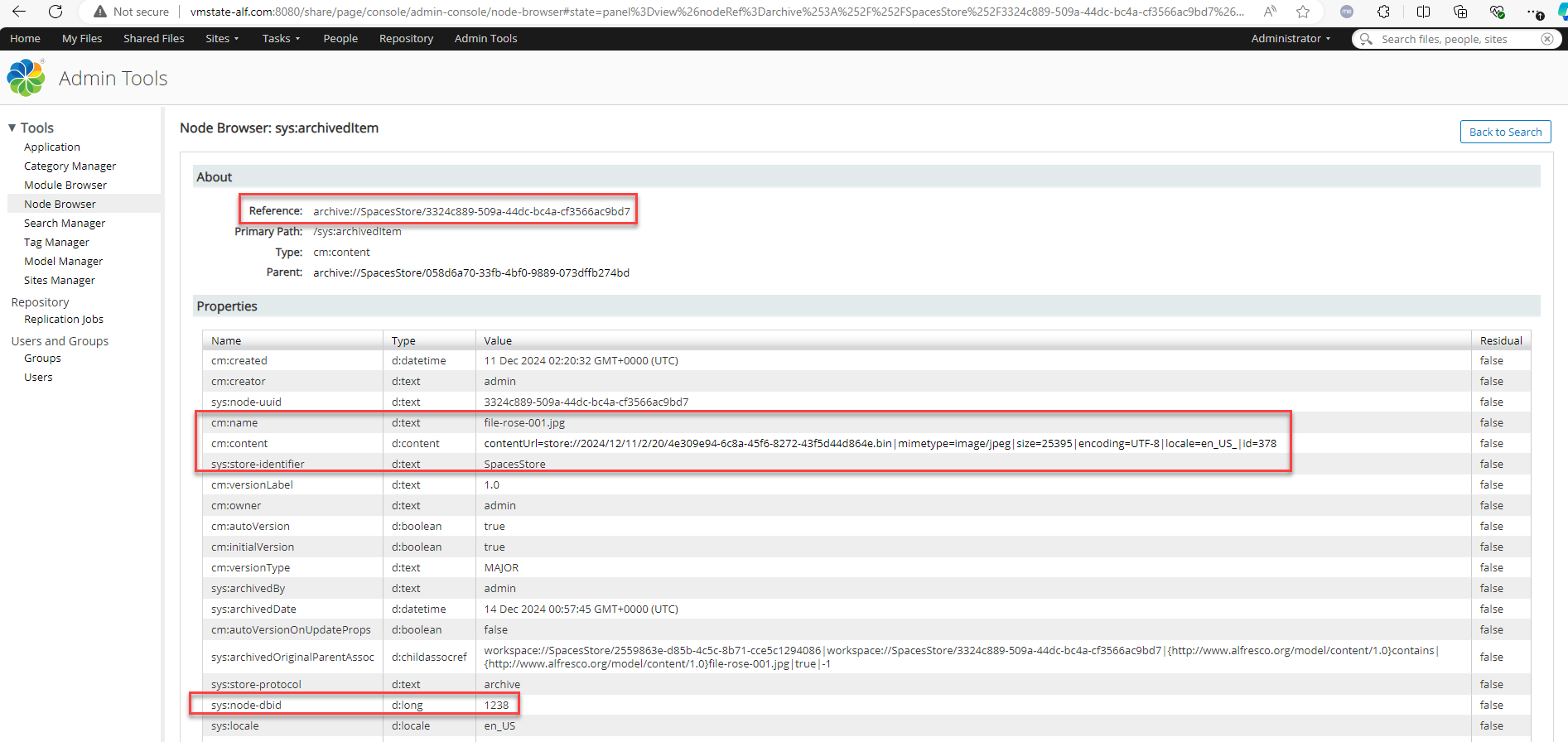Open Search Manager link
Image resolution: width=1568 pixels, height=742 pixels.
(65, 223)
